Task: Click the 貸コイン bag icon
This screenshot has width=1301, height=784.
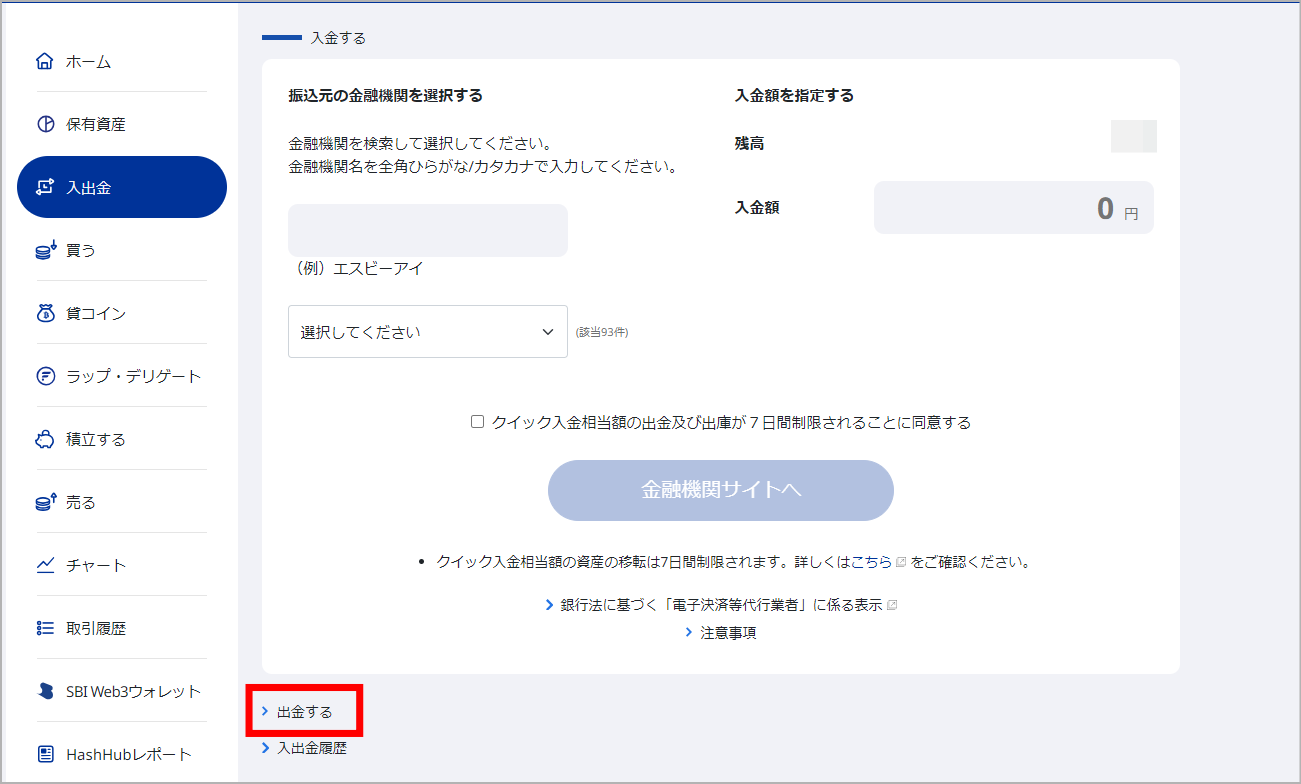Action: 44,313
